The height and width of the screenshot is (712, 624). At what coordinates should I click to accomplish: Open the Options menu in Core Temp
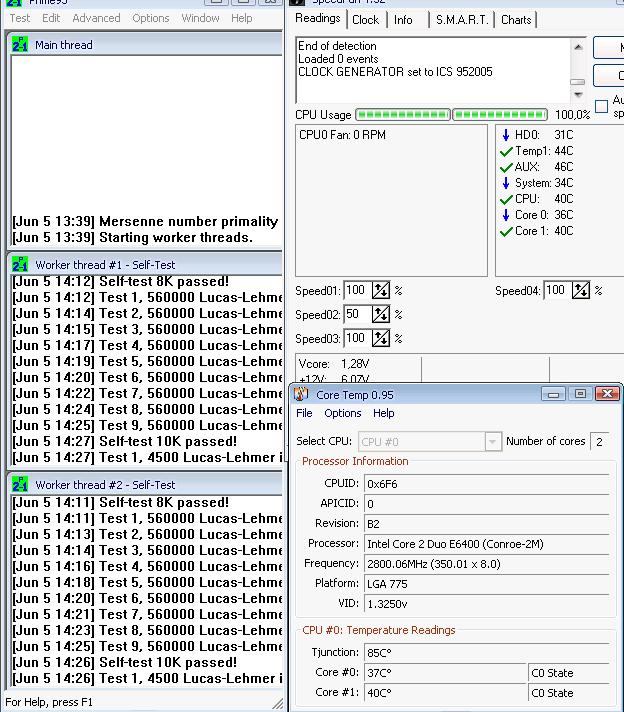pyautogui.click(x=342, y=413)
